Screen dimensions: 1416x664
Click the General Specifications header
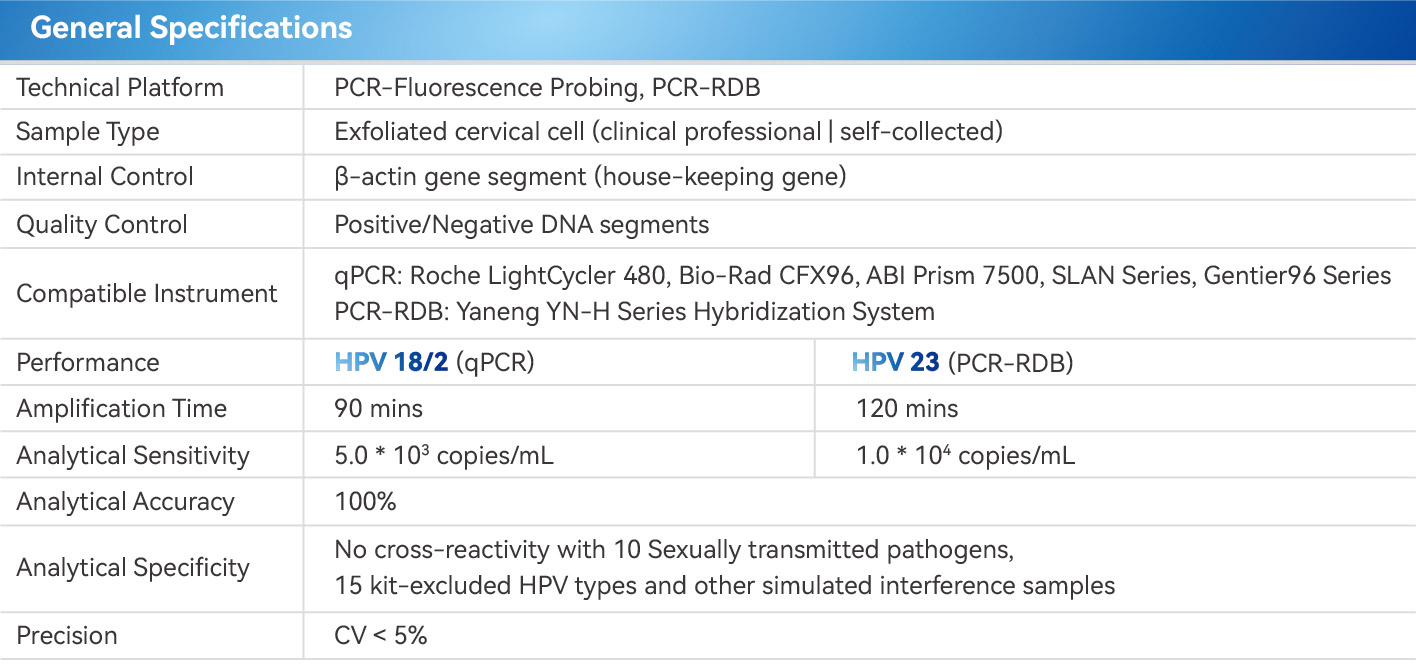click(x=191, y=28)
